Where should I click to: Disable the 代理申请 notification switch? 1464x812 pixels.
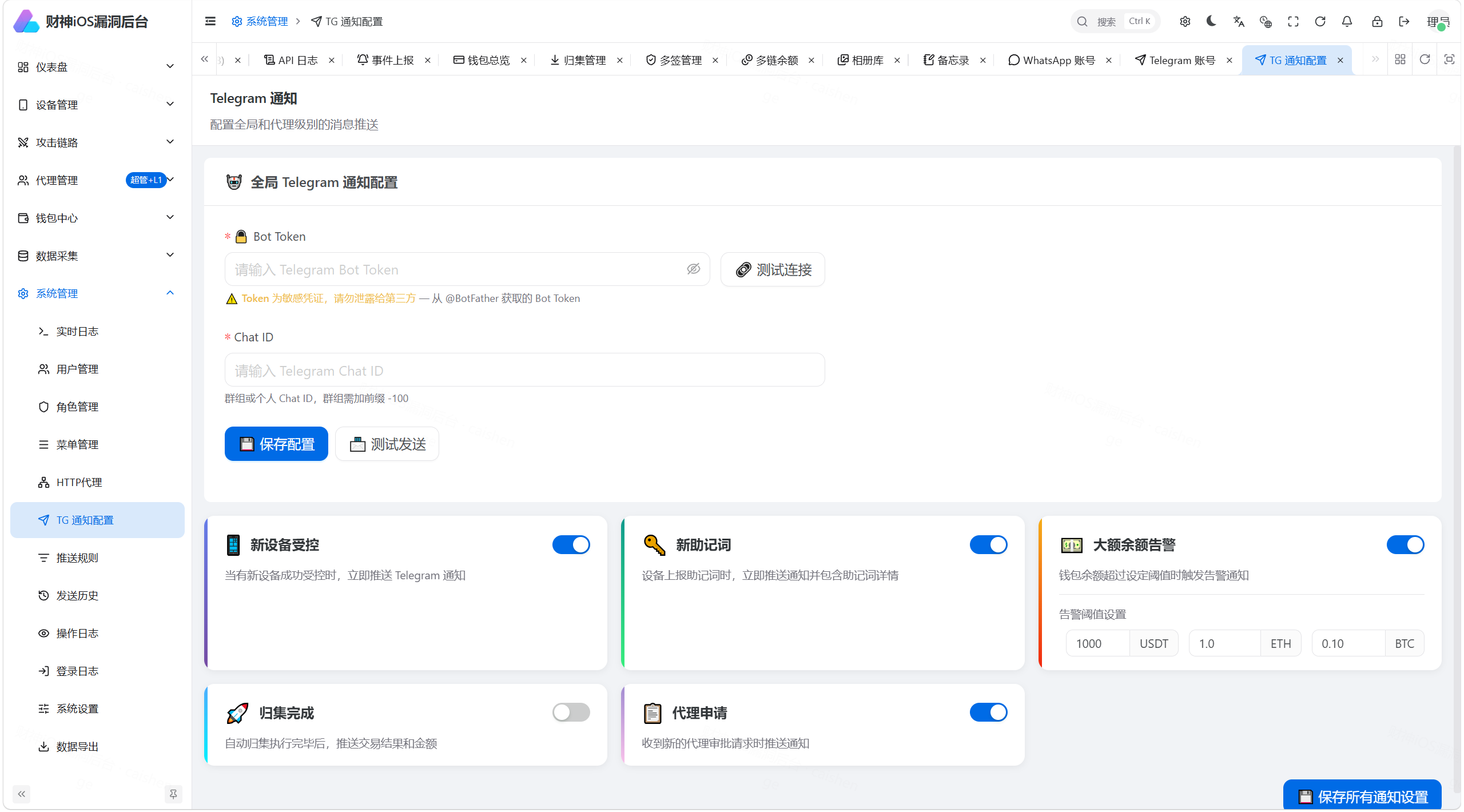(988, 712)
